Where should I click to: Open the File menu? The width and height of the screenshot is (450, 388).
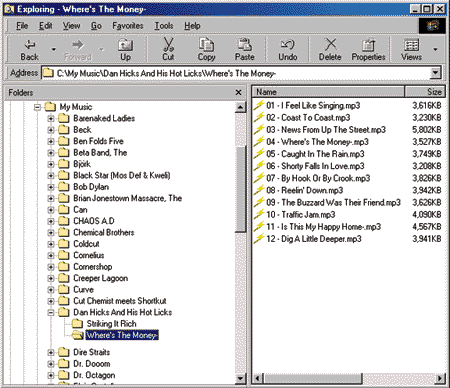point(22,26)
